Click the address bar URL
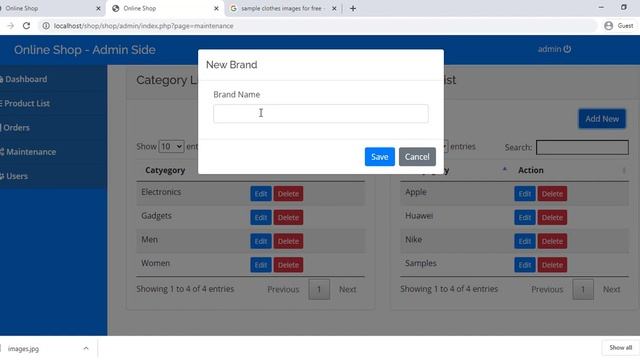The width and height of the screenshot is (640, 360). pos(144,26)
